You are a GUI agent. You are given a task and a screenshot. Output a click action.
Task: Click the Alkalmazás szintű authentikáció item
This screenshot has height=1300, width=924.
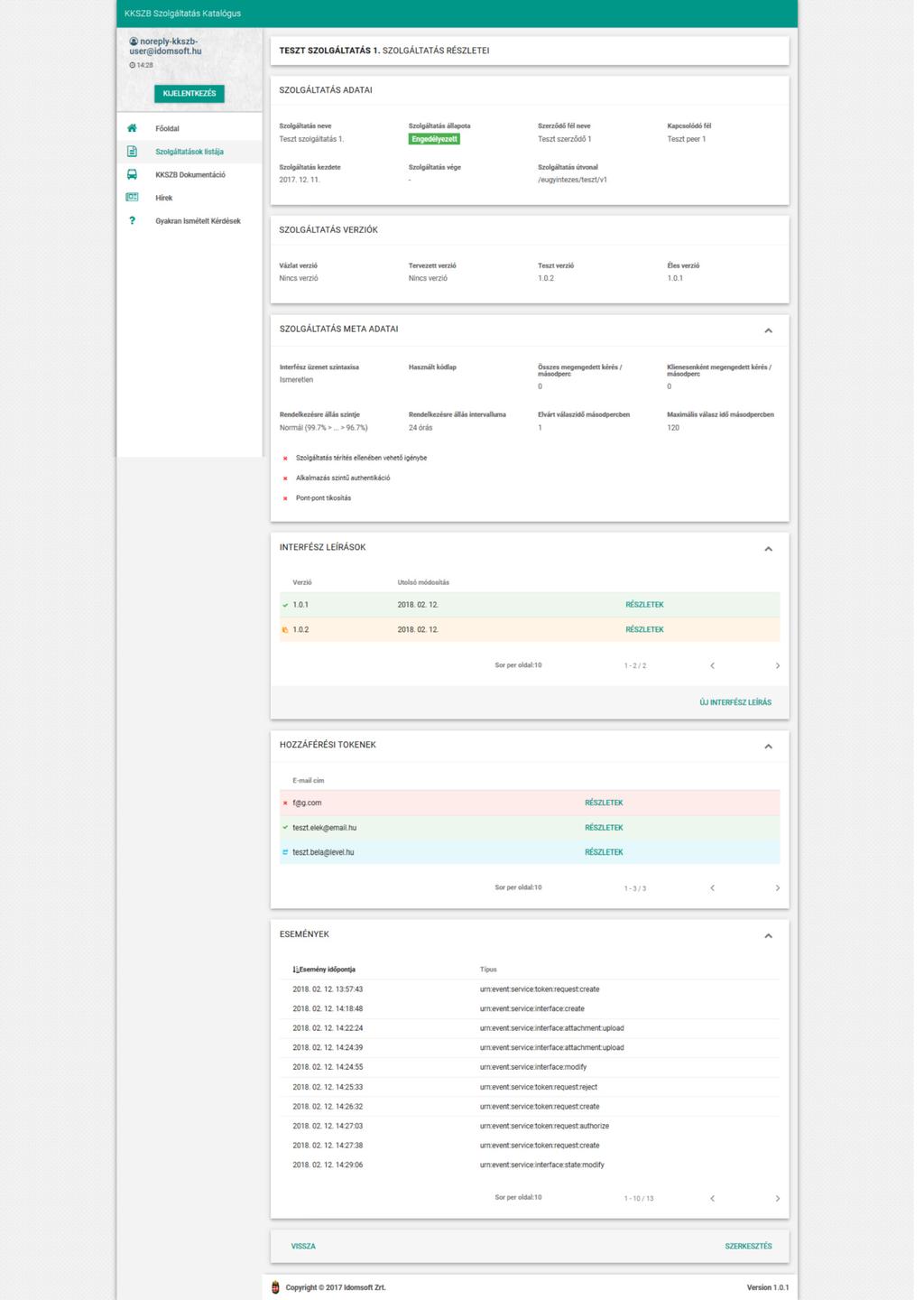[x=343, y=478]
